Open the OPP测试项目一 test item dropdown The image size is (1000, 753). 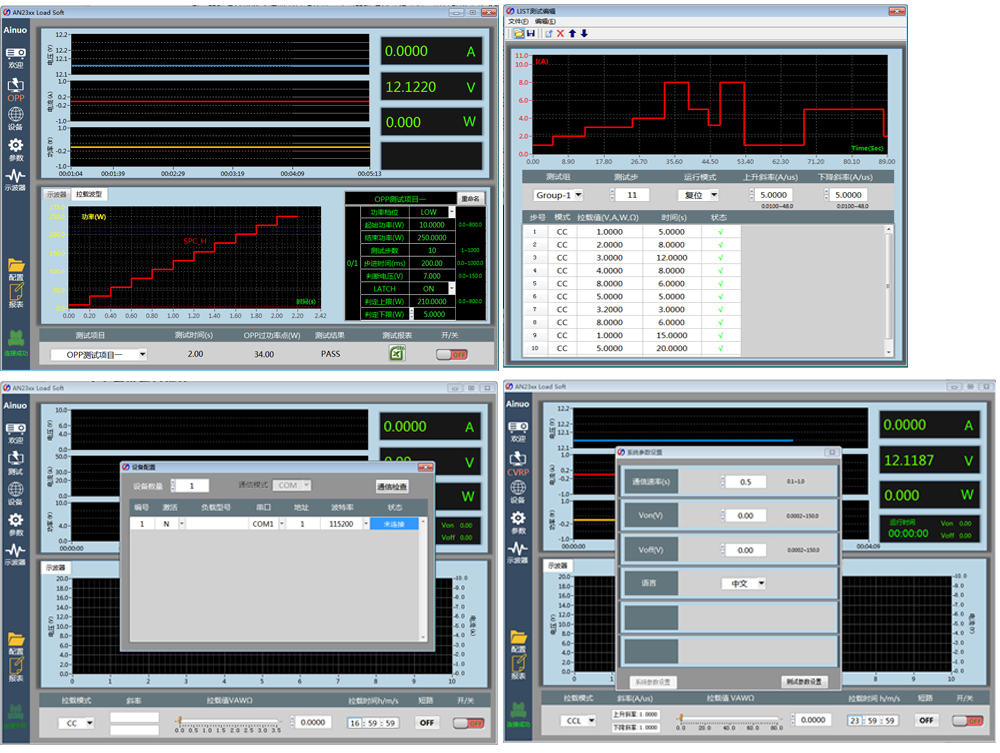click(99, 354)
